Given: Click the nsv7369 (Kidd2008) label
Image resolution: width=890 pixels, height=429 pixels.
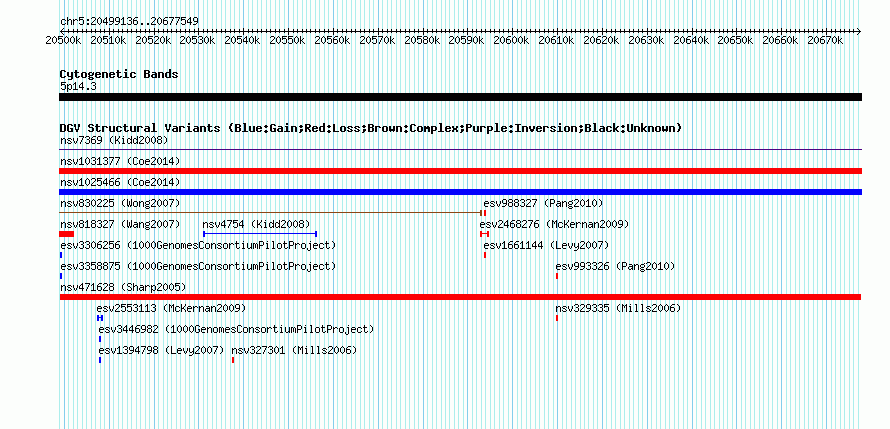Looking at the screenshot, I should click(114, 140).
